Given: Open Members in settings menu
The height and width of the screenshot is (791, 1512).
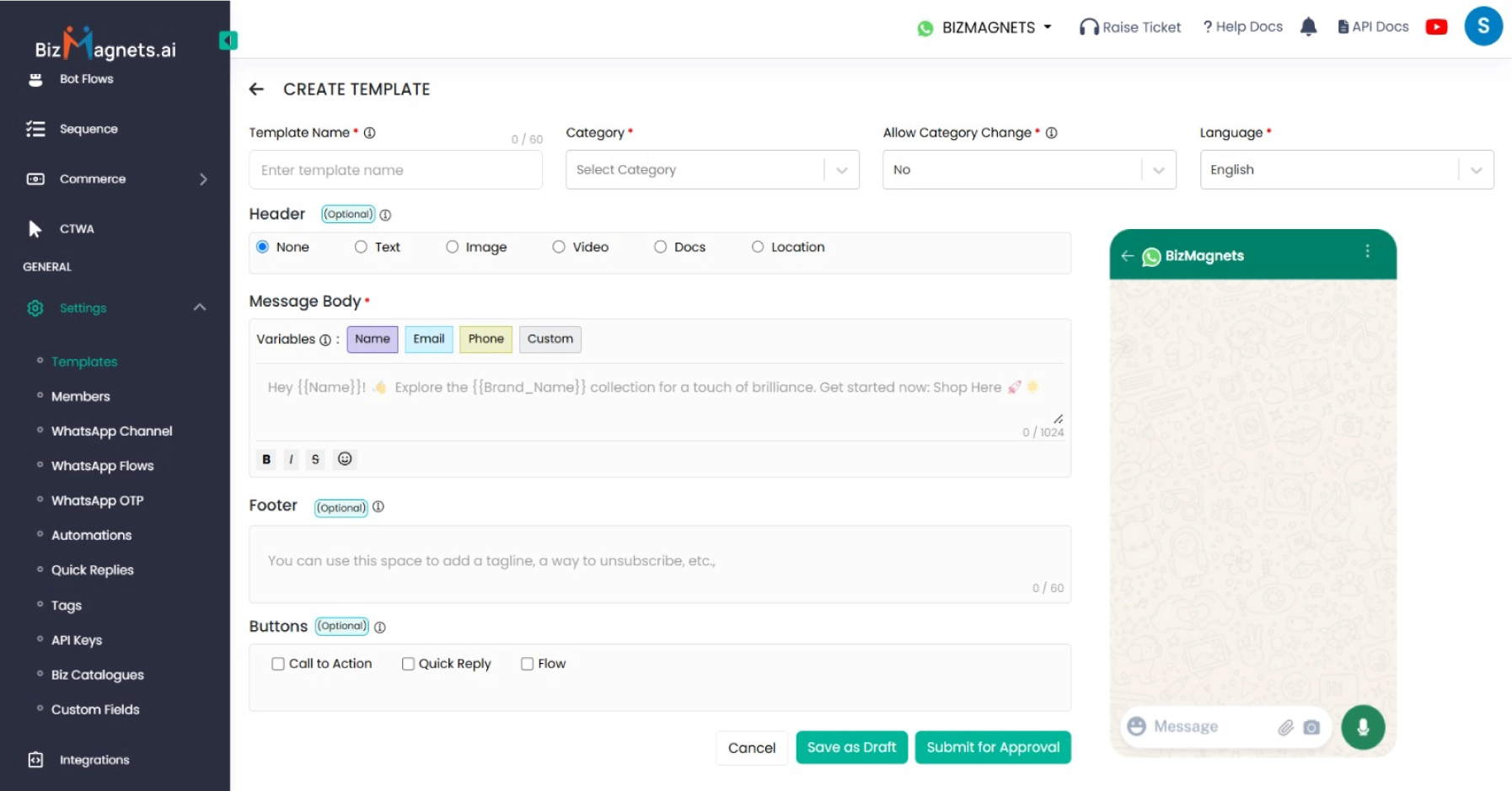Looking at the screenshot, I should click(81, 396).
